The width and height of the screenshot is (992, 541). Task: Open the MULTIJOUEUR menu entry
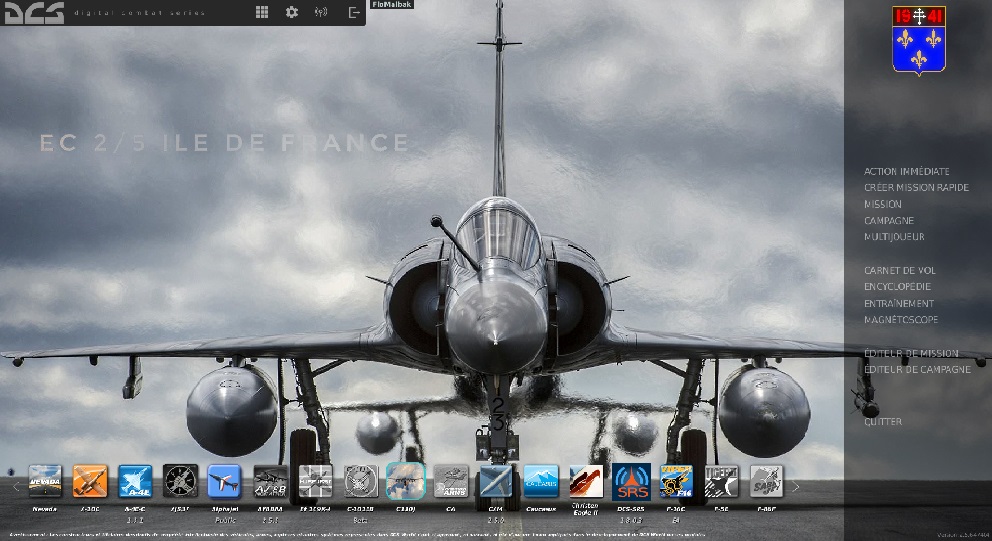coord(894,237)
